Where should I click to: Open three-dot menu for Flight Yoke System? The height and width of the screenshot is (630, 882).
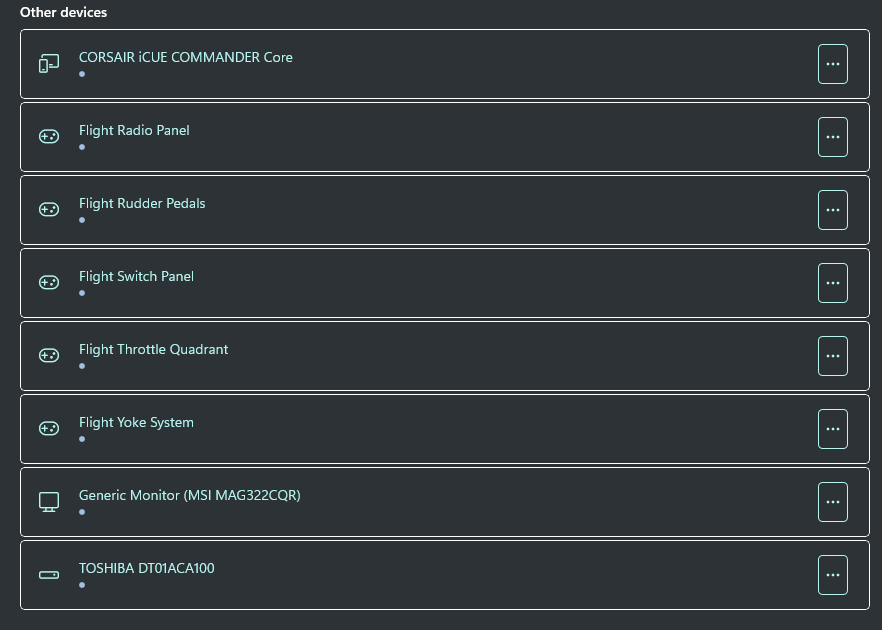coord(832,429)
